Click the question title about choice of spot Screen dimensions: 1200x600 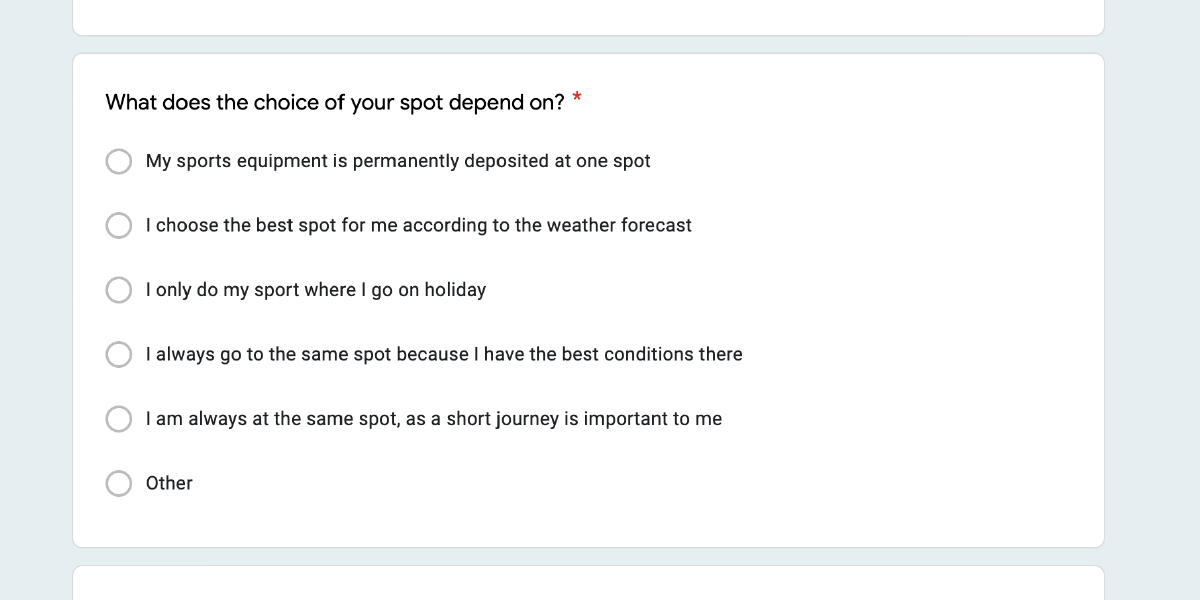(335, 102)
